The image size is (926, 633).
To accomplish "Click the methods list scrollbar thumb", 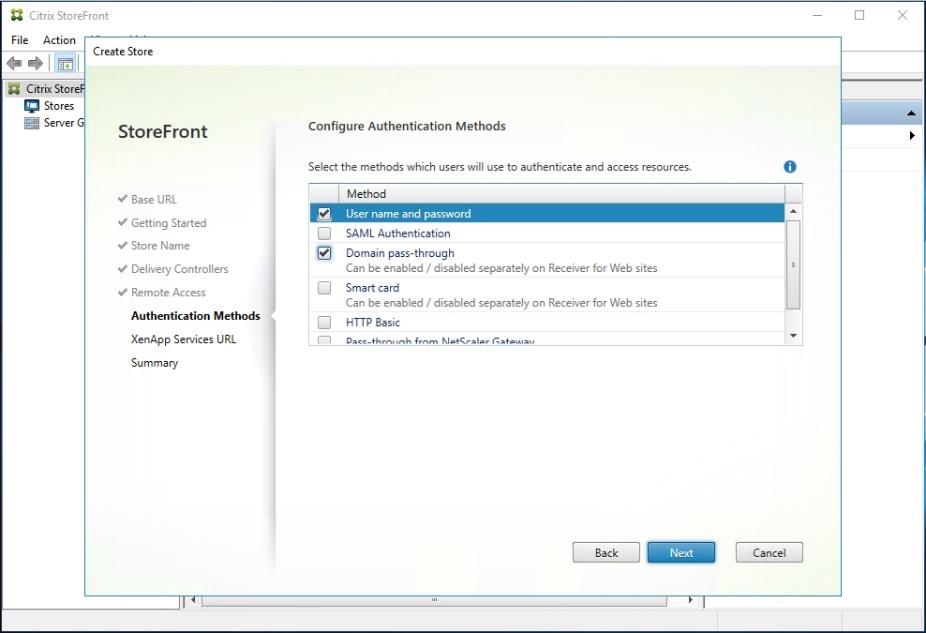I will click(x=793, y=265).
